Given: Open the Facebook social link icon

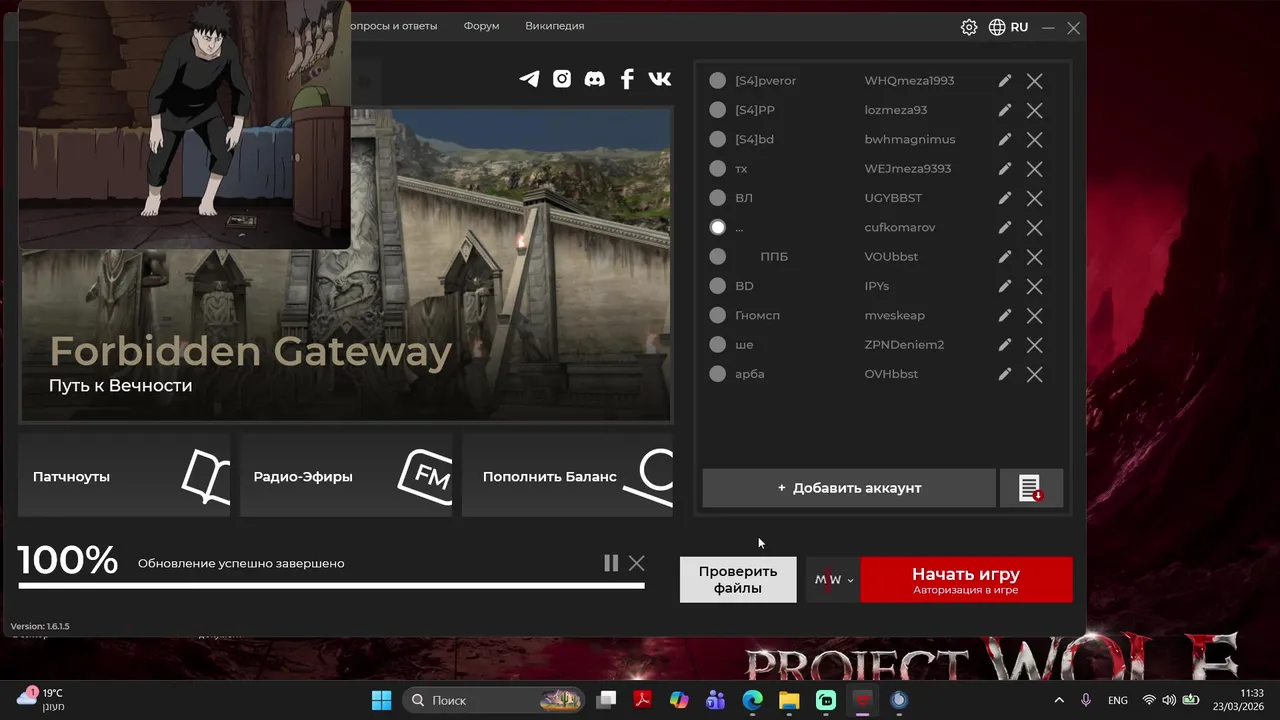Looking at the screenshot, I should pyautogui.click(x=627, y=79).
